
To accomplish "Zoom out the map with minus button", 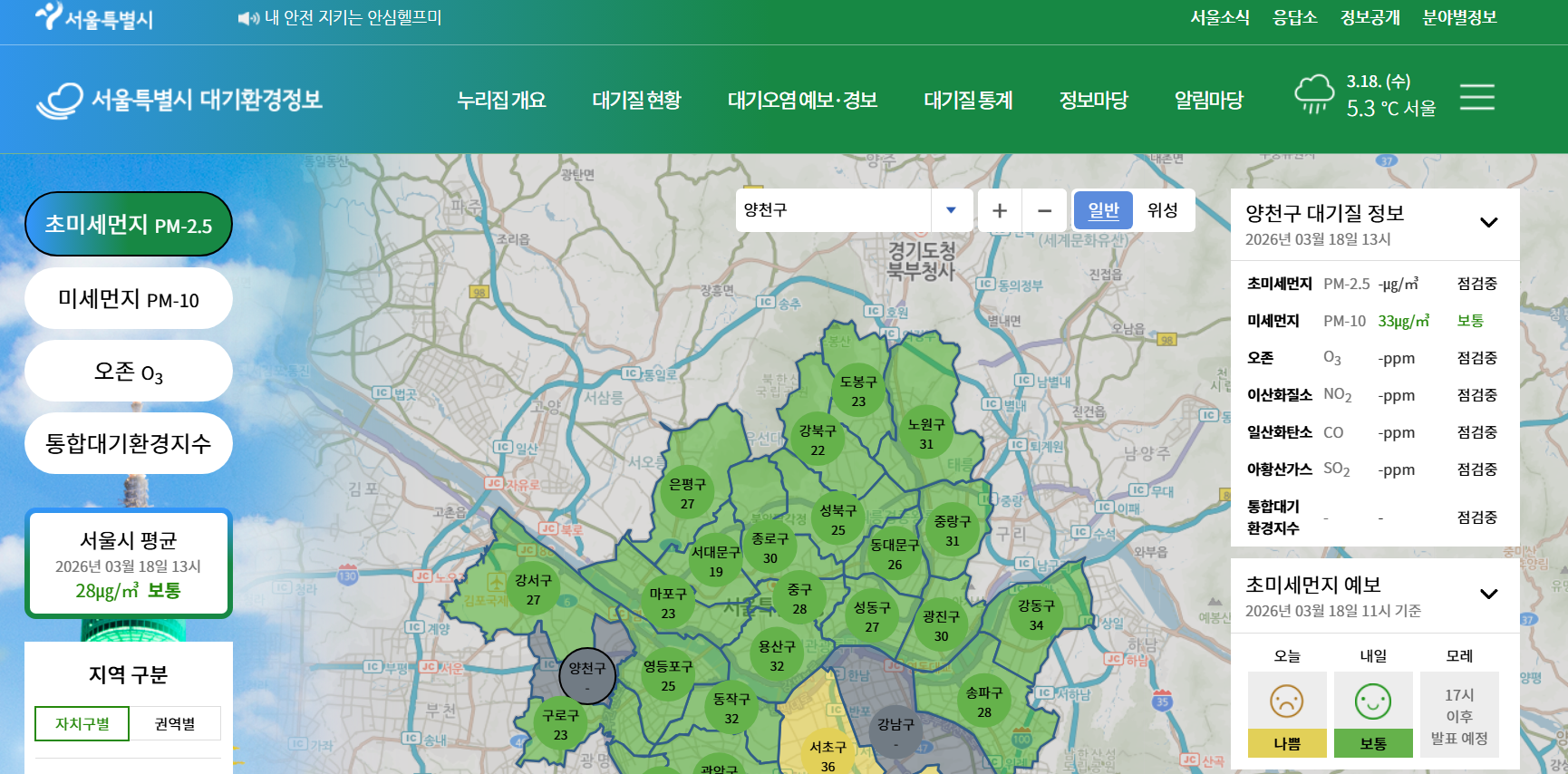I will pos(1044,210).
